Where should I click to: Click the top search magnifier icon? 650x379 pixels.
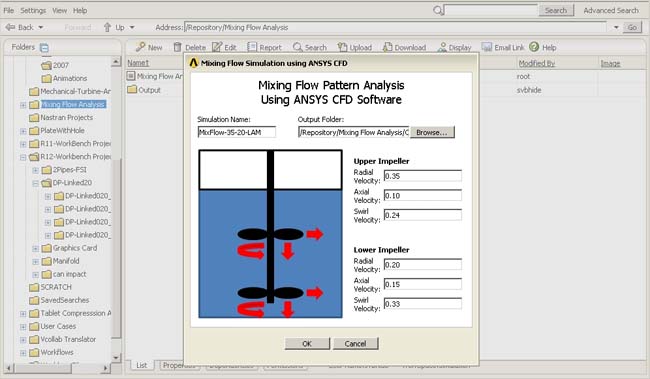point(438,10)
